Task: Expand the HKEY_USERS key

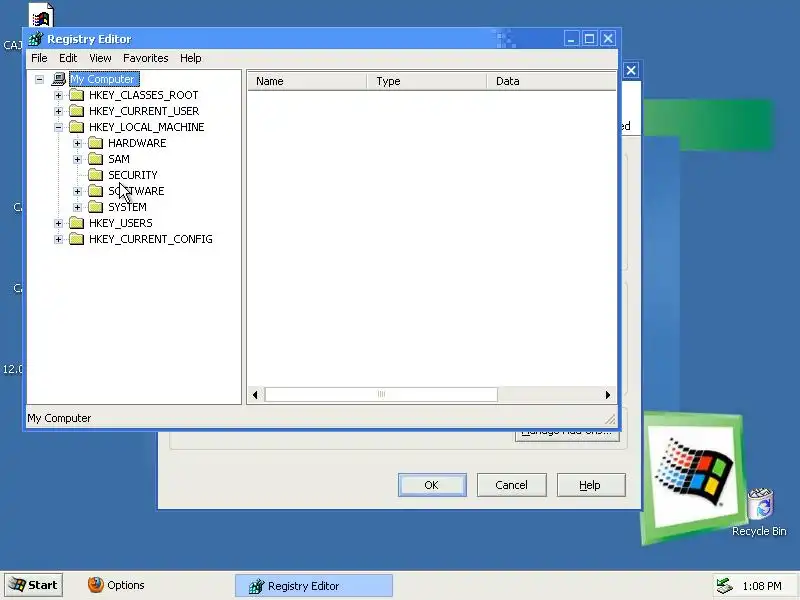Action: 58,223
